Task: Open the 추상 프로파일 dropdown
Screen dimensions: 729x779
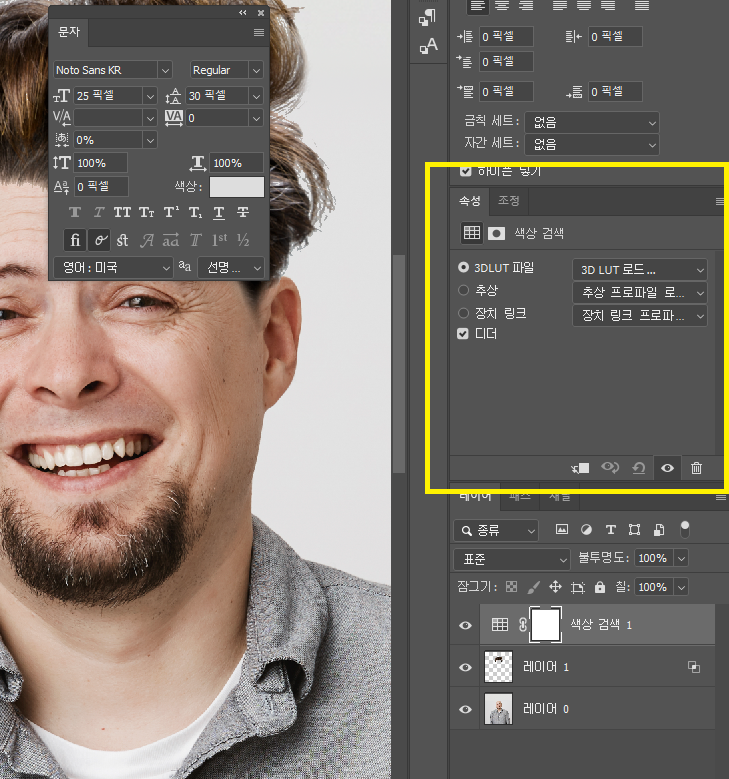Action: click(640, 293)
